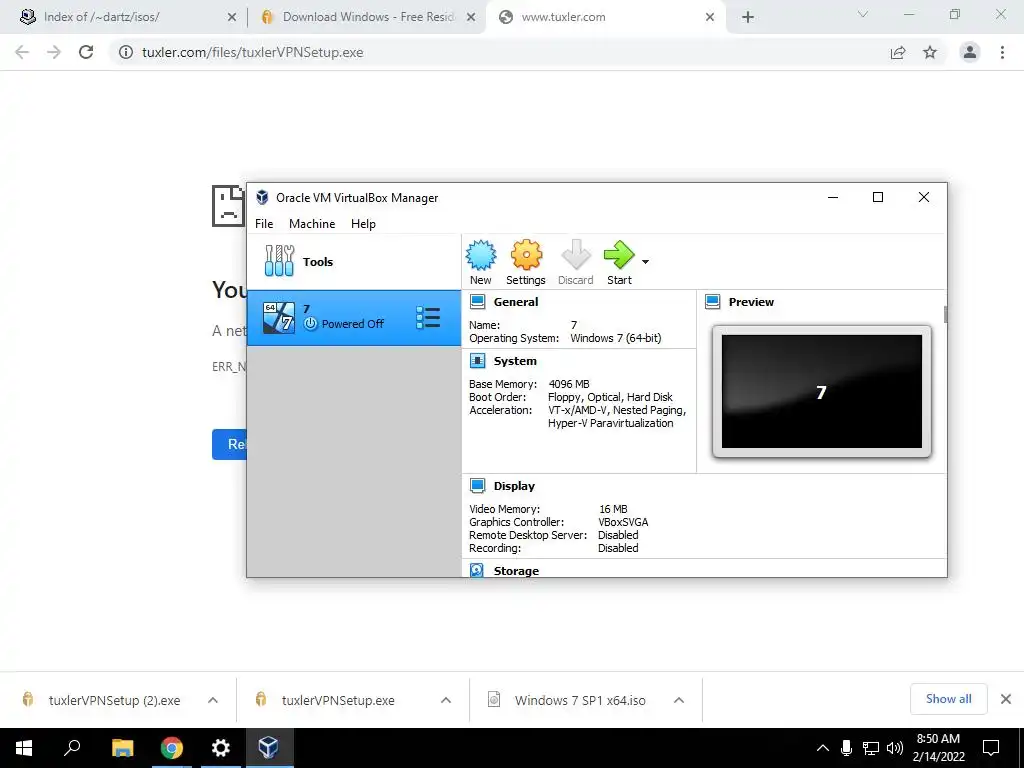Image resolution: width=1024 pixels, height=768 pixels.
Task: Click the Display section icon
Action: (x=477, y=486)
